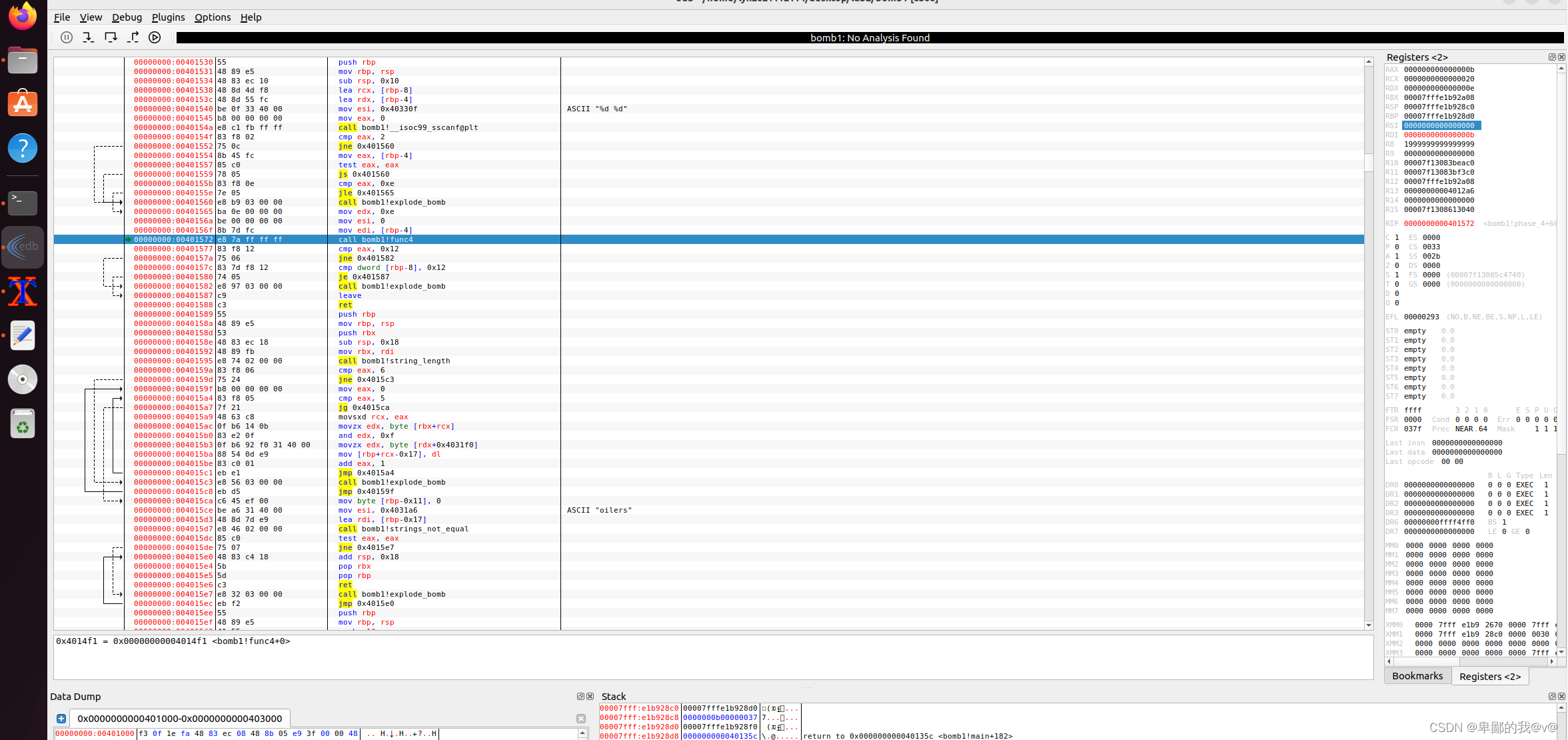Close the Stack panel

point(1561,696)
